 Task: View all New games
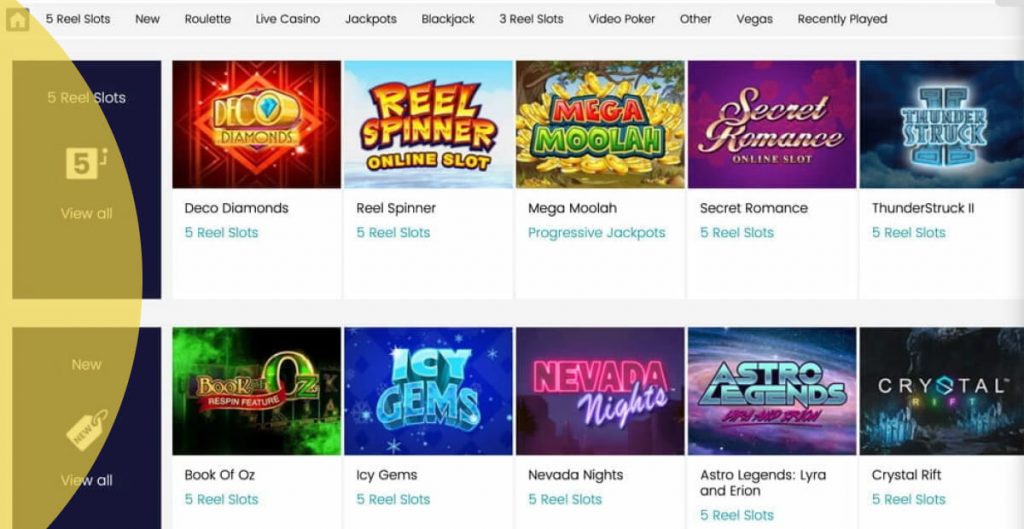[x=86, y=480]
